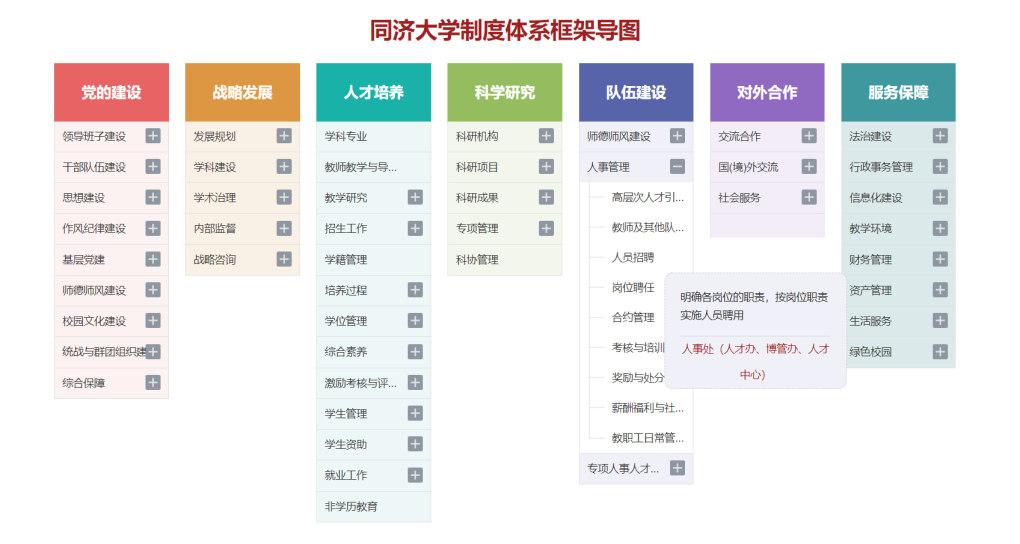
Task: Expand 综合保障 plus icon
Action: [153, 383]
